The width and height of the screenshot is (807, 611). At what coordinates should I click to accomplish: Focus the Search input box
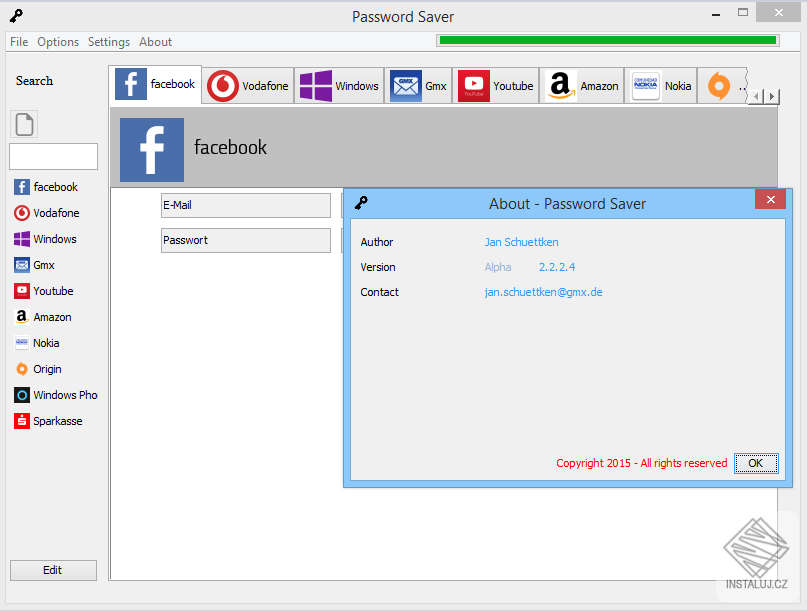tap(54, 156)
